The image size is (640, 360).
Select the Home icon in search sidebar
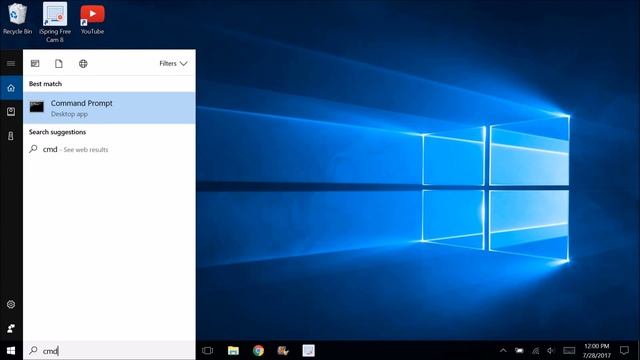point(11,88)
